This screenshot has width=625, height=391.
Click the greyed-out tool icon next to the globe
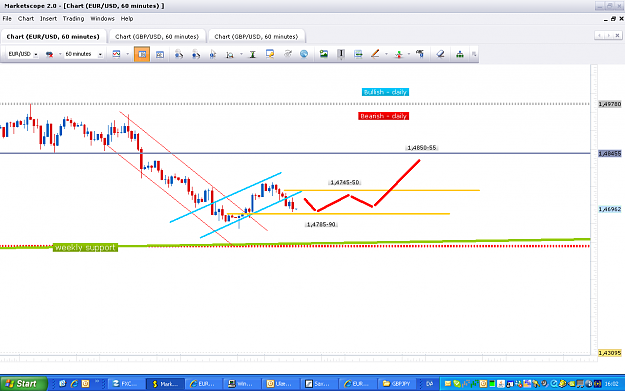(x=287, y=54)
